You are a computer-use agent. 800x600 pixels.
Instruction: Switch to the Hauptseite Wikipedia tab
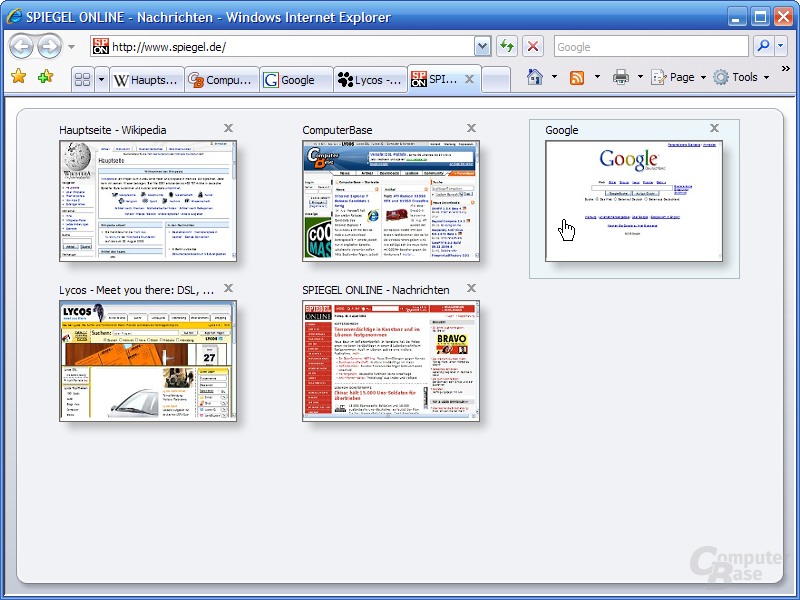click(147, 80)
